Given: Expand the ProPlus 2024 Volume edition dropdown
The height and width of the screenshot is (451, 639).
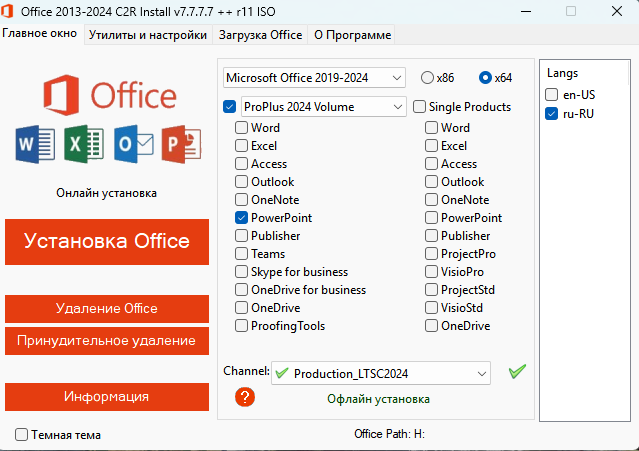Looking at the screenshot, I should pyautogui.click(x=324, y=107).
